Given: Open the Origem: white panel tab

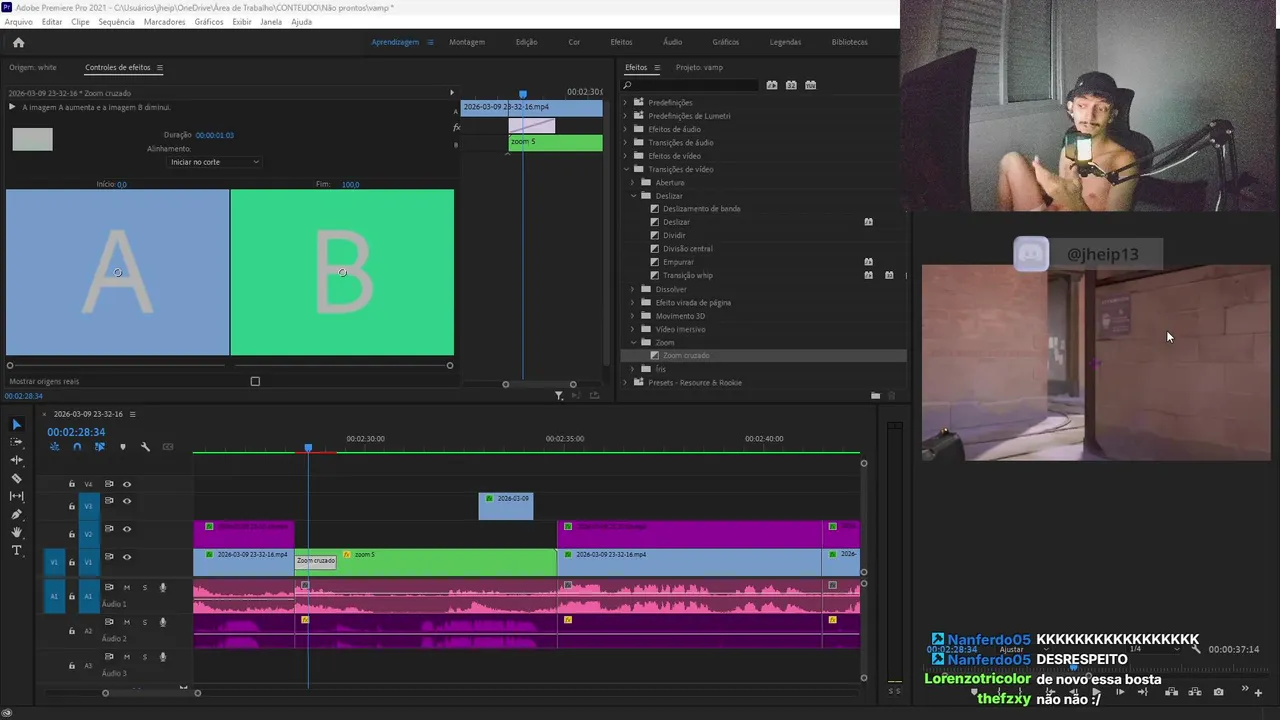Looking at the screenshot, I should [33, 68].
